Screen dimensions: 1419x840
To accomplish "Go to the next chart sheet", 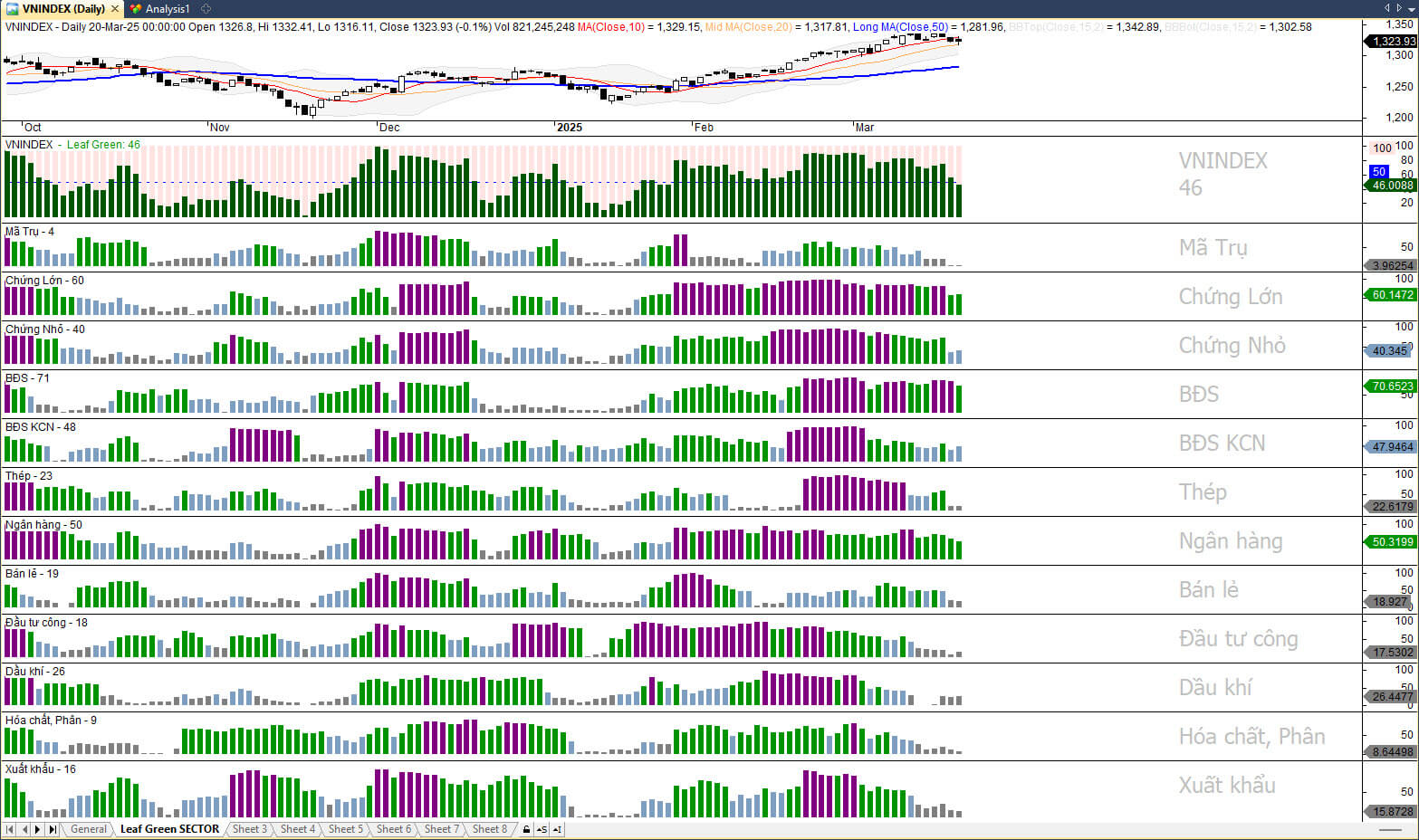I will coord(38,829).
